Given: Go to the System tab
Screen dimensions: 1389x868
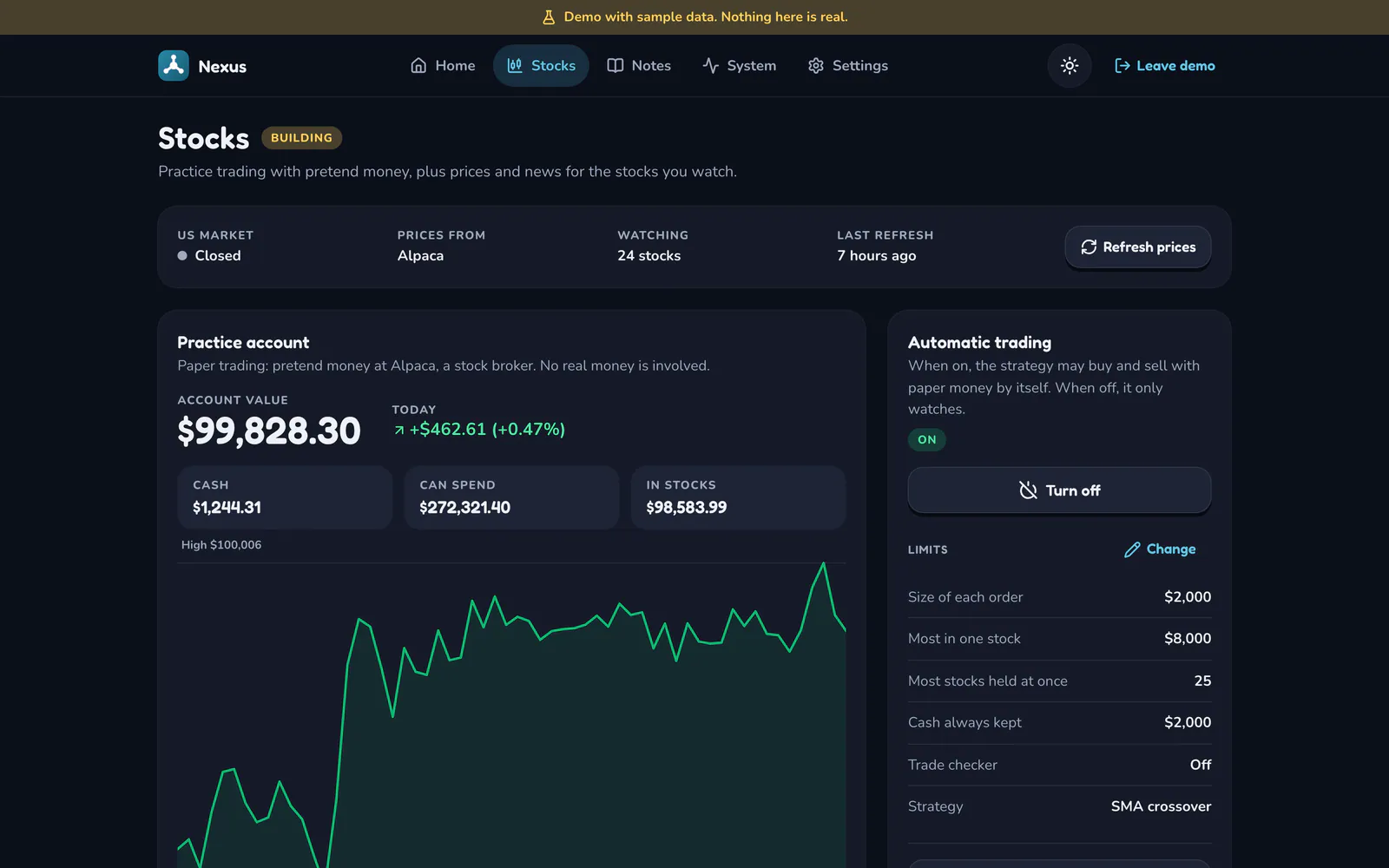Looking at the screenshot, I should (x=740, y=66).
